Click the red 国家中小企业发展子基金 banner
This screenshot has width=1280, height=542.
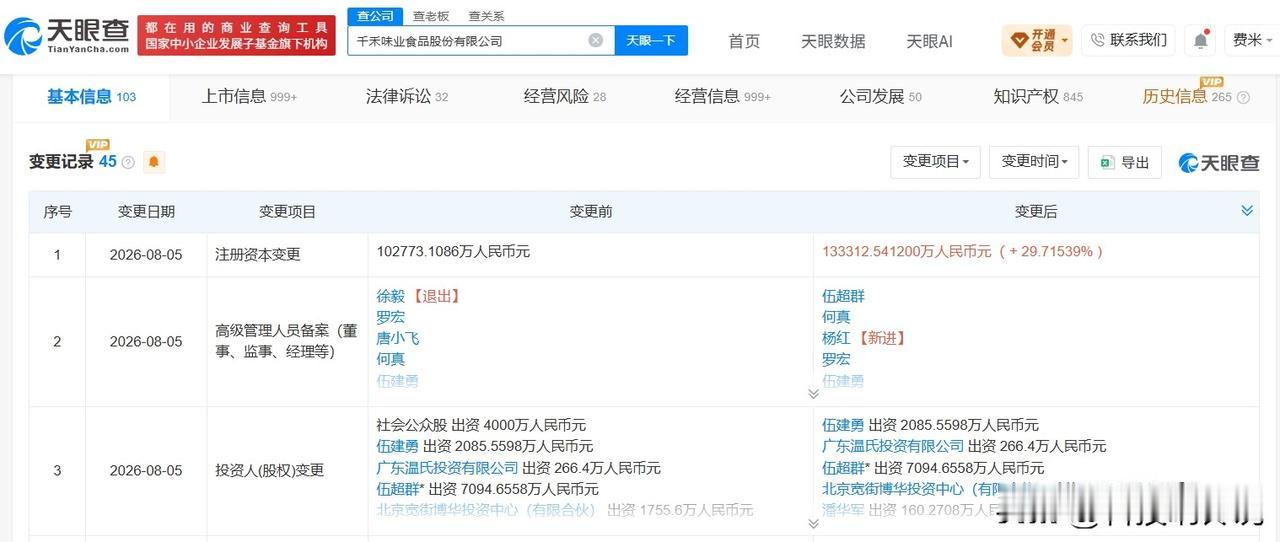coord(236,35)
